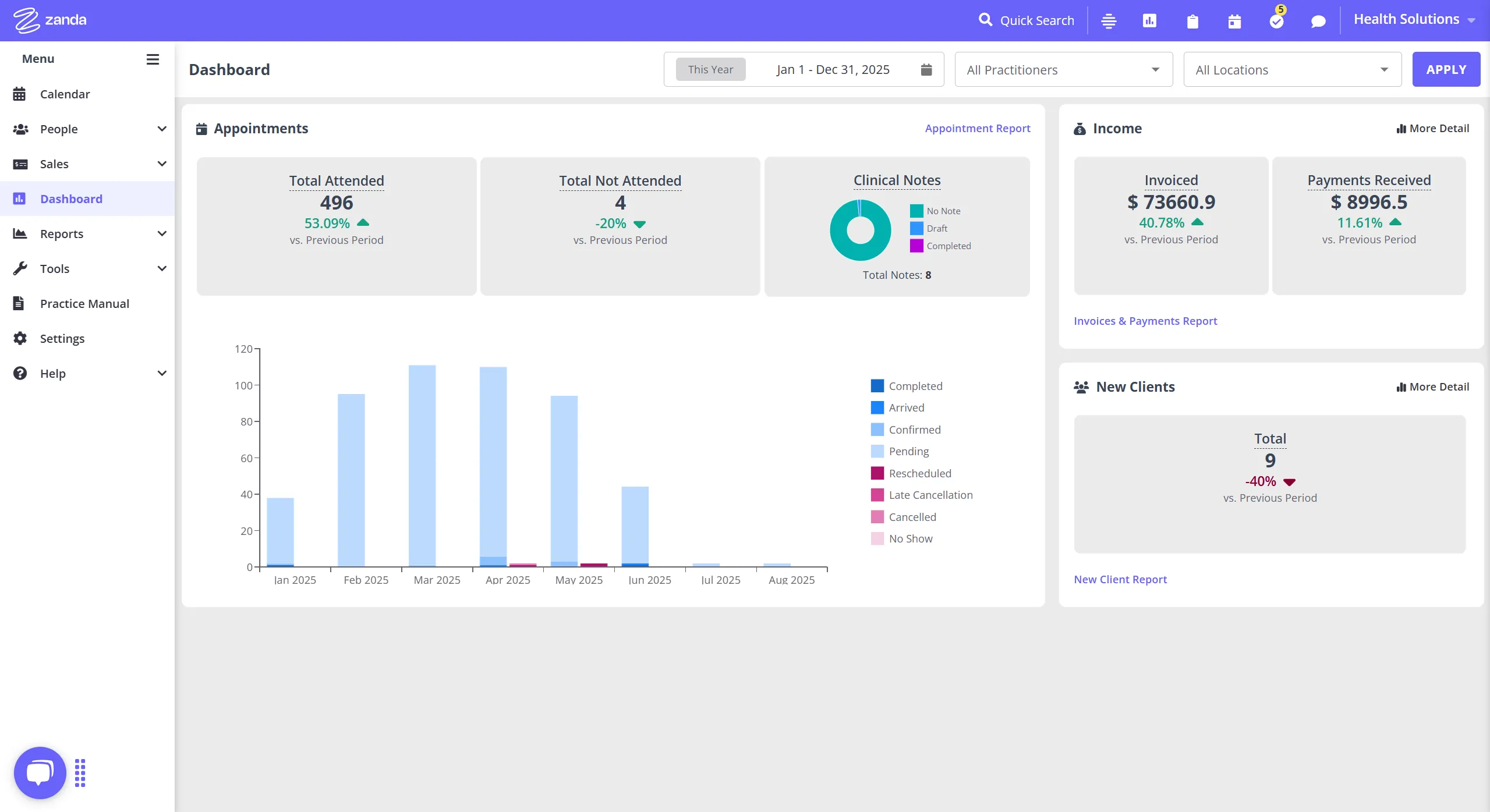Click the Zanda logo in the header
The height and width of the screenshot is (812, 1490).
pyautogui.click(x=49, y=19)
